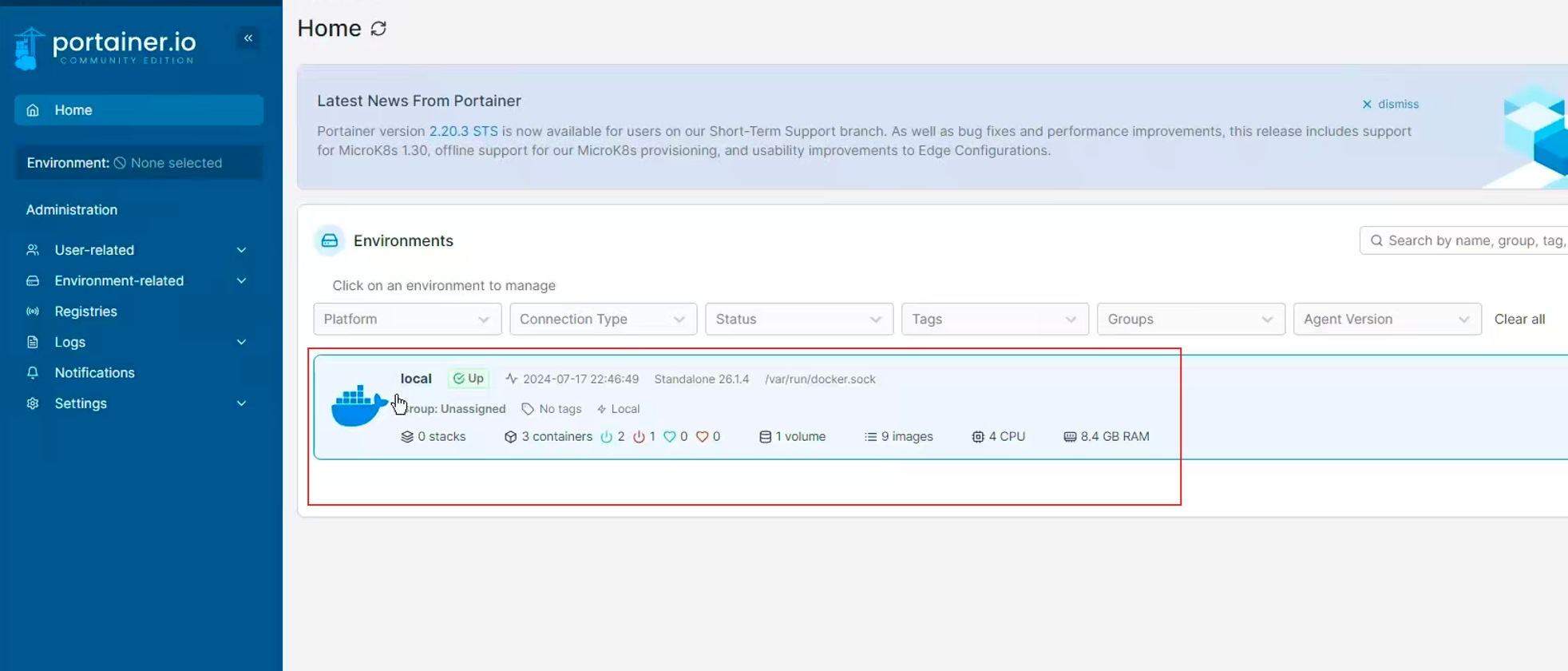Click the Portainer.io logo
The width and height of the screenshot is (1568, 671).
pos(105,48)
